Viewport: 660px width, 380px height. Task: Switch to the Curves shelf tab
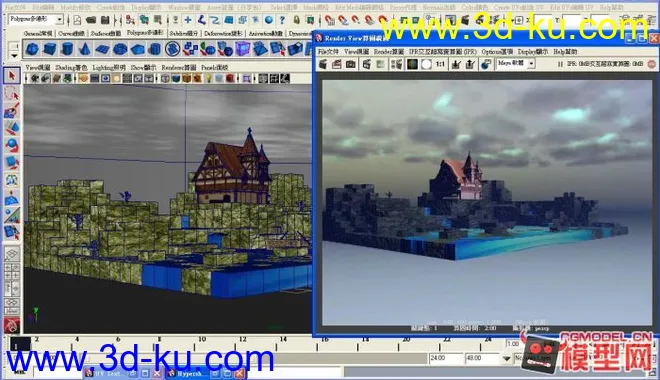tap(71, 33)
